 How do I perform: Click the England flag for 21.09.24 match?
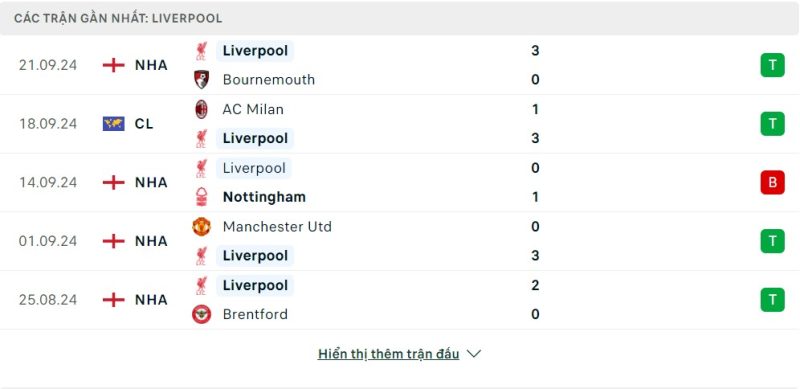click(113, 65)
